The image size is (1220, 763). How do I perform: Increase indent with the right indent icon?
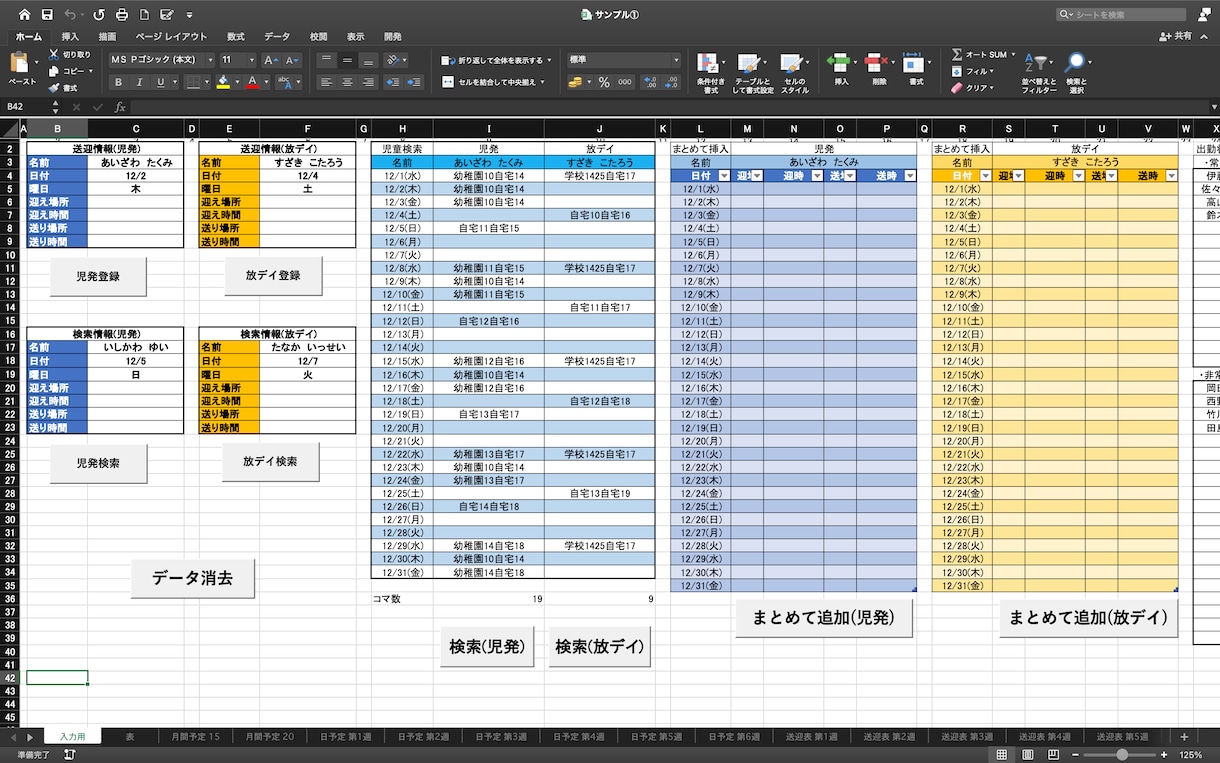[x=414, y=83]
